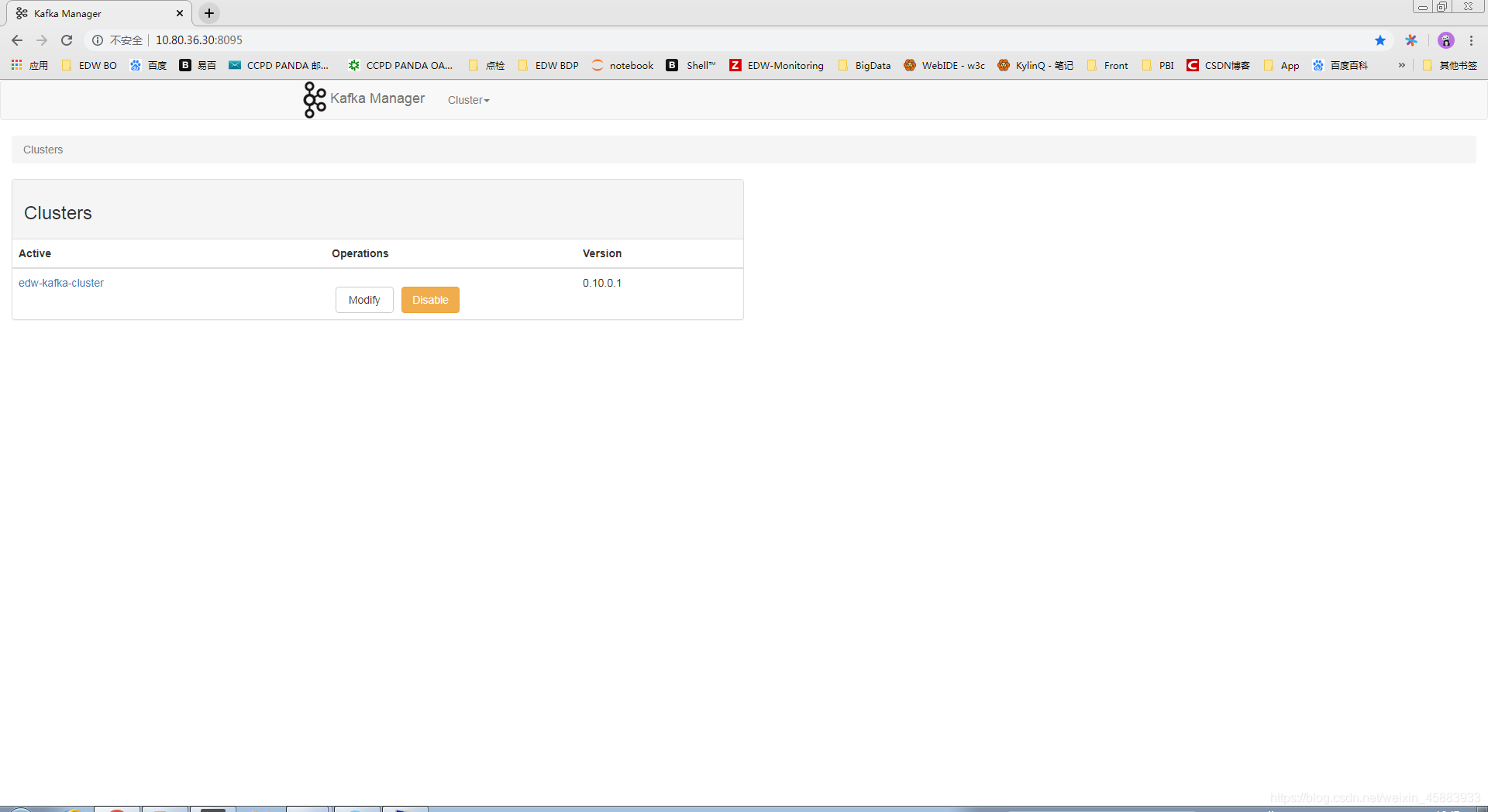Click the Active column header
1488x812 pixels.
coord(35,253)
